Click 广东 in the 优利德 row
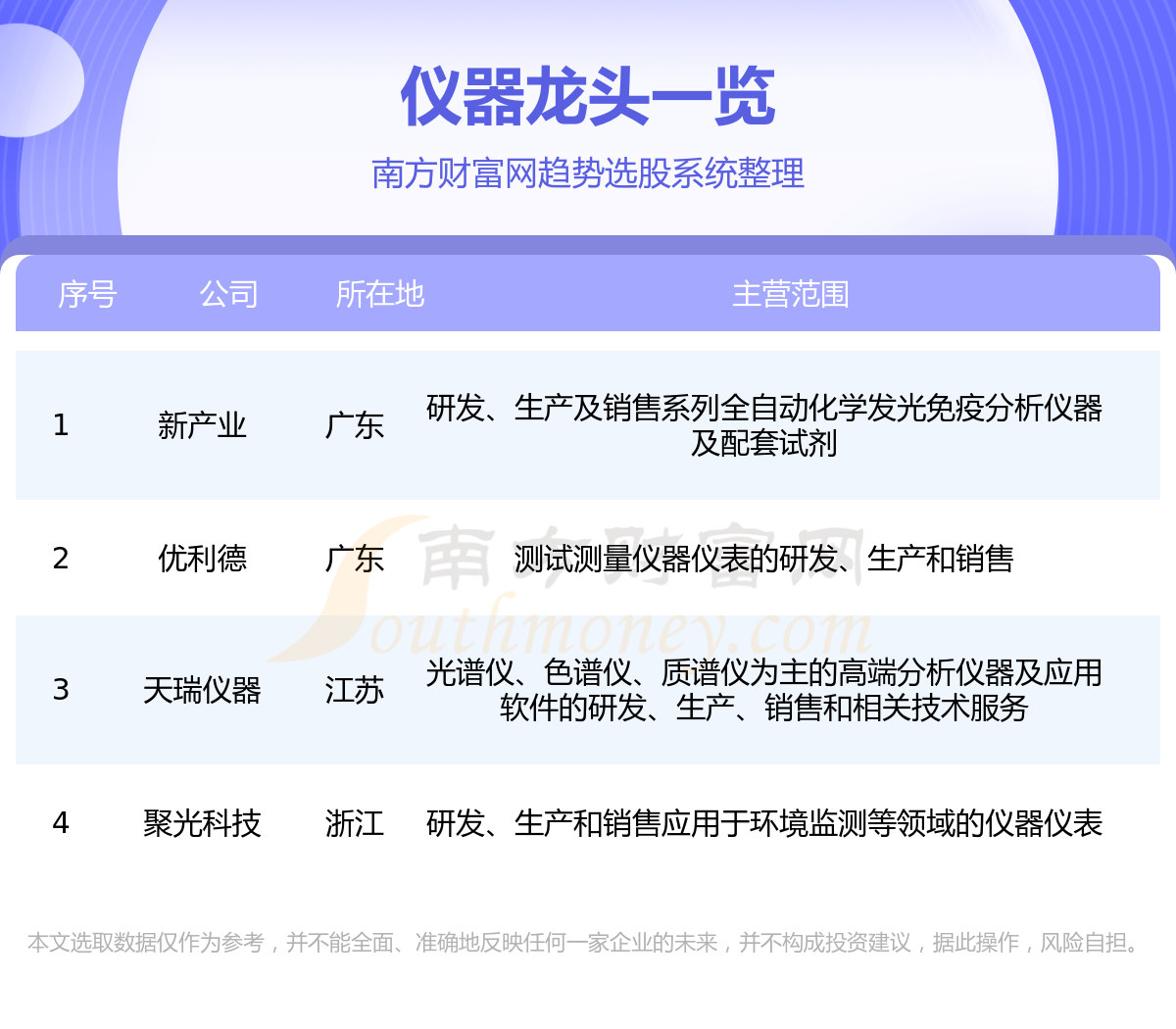This screenshot has height=1029, width=1176. point(355,559)
